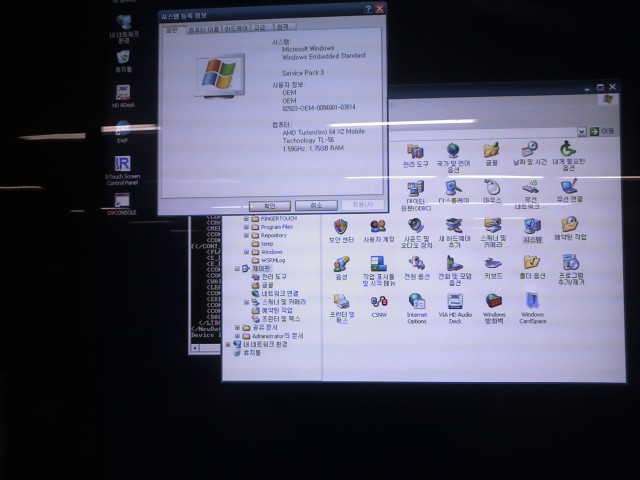This screenshot has height=480, width=640.
Task: Select the HD ADeck desktop icon
Action: (123, 96)
